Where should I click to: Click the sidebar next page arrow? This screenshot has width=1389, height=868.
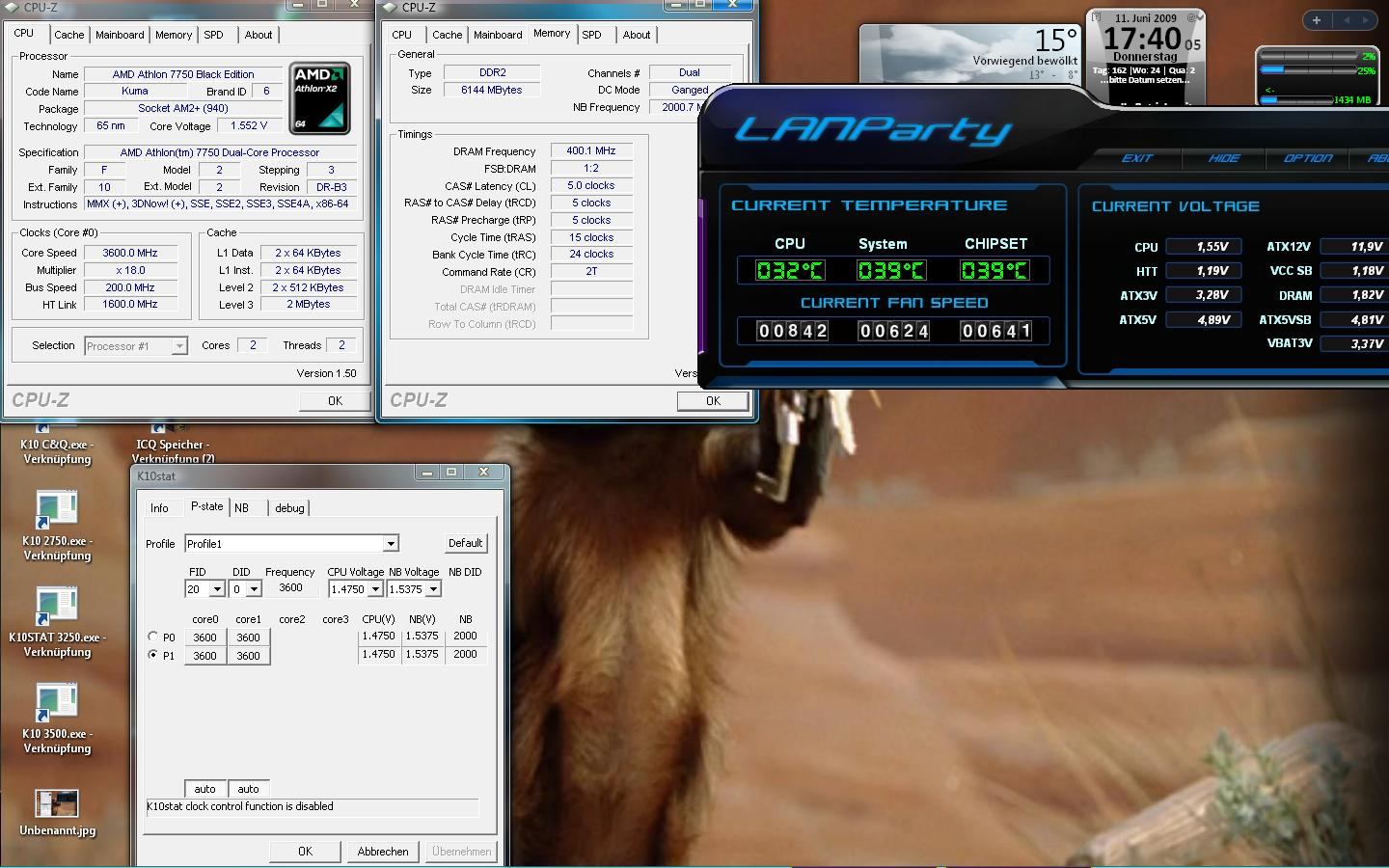pos(1365,20)
